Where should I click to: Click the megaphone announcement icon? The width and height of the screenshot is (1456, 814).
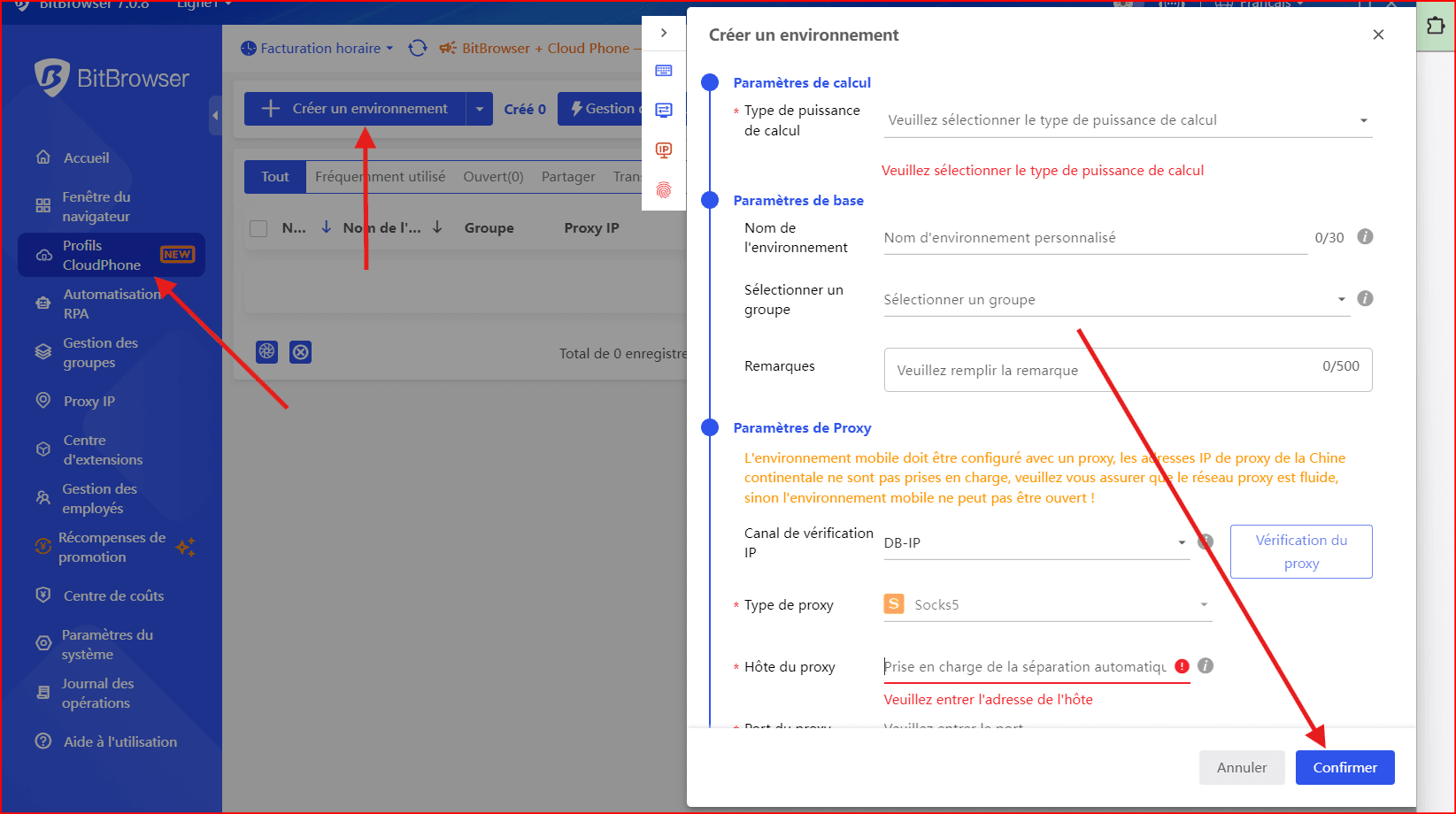click(448, 49)
